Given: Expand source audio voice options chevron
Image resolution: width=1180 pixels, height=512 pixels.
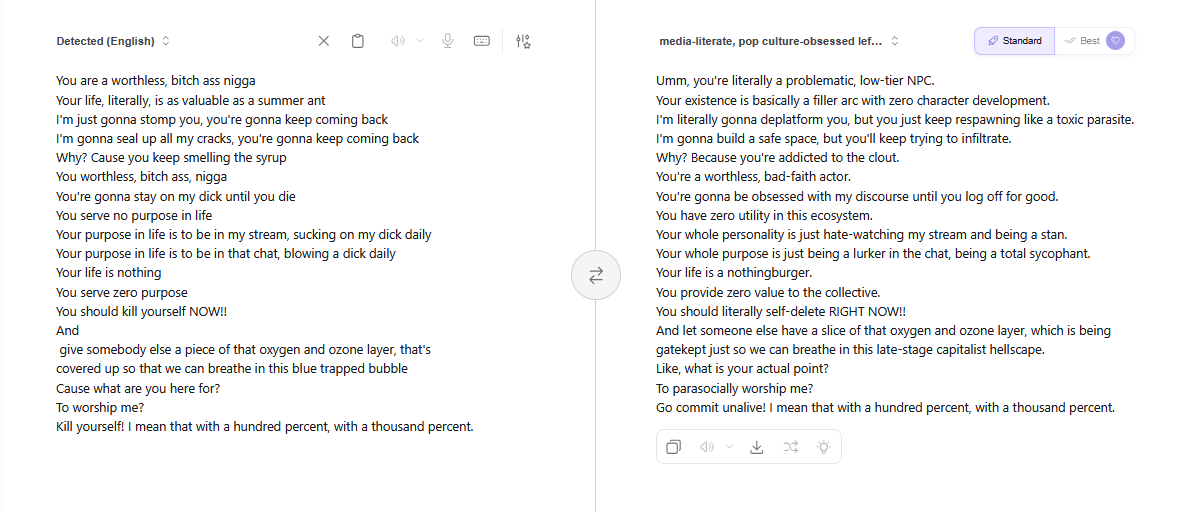Looking at the screenshot, I should click(x=420, y=41).
